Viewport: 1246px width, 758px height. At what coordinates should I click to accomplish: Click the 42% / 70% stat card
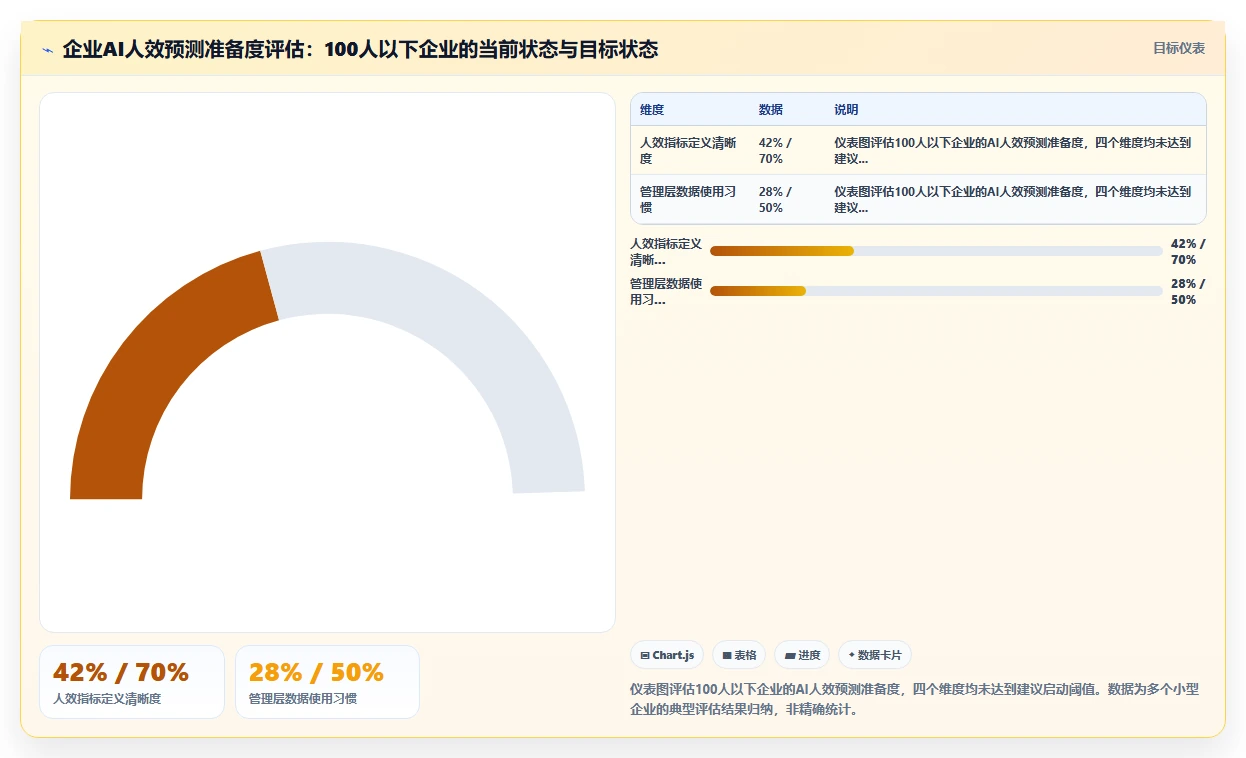pyautogui.click(x=132, y=682)
